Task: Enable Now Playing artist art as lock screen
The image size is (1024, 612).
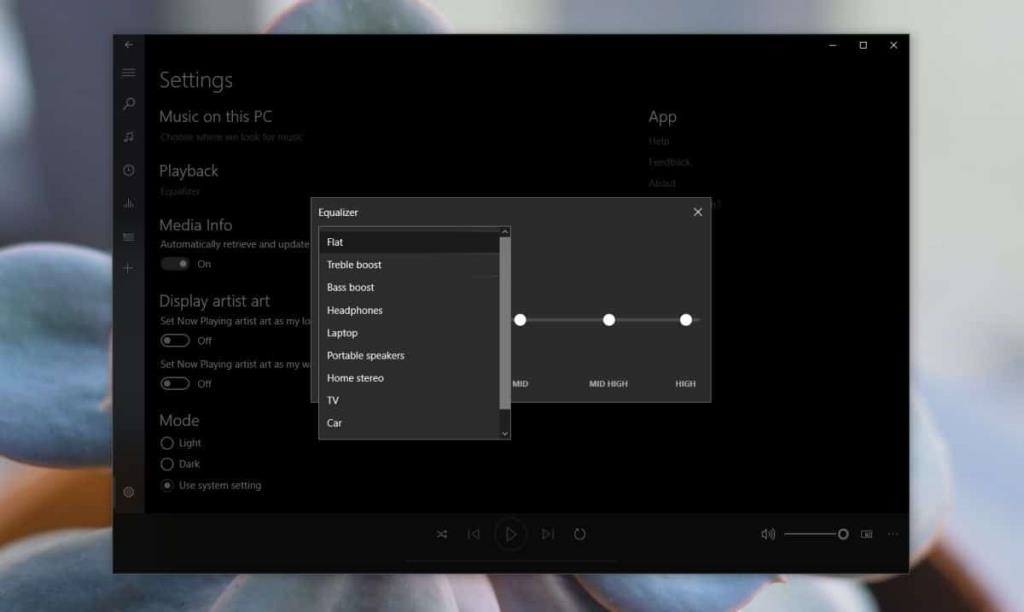Action: [176, 340]
